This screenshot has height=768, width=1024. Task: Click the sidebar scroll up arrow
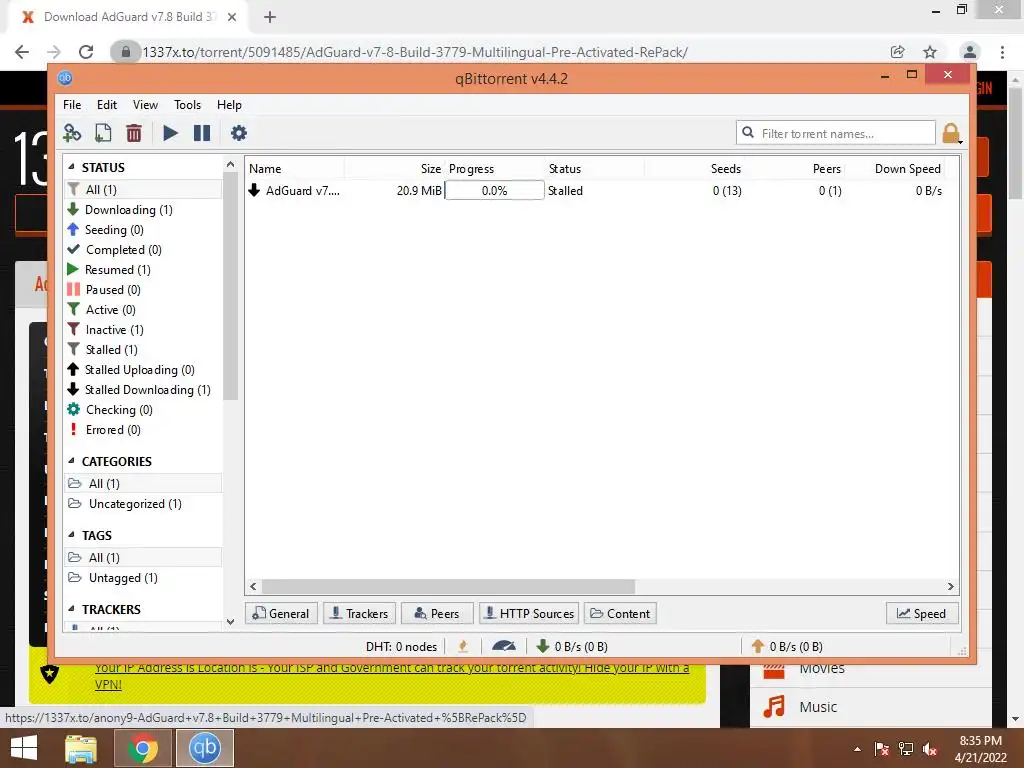230,165
